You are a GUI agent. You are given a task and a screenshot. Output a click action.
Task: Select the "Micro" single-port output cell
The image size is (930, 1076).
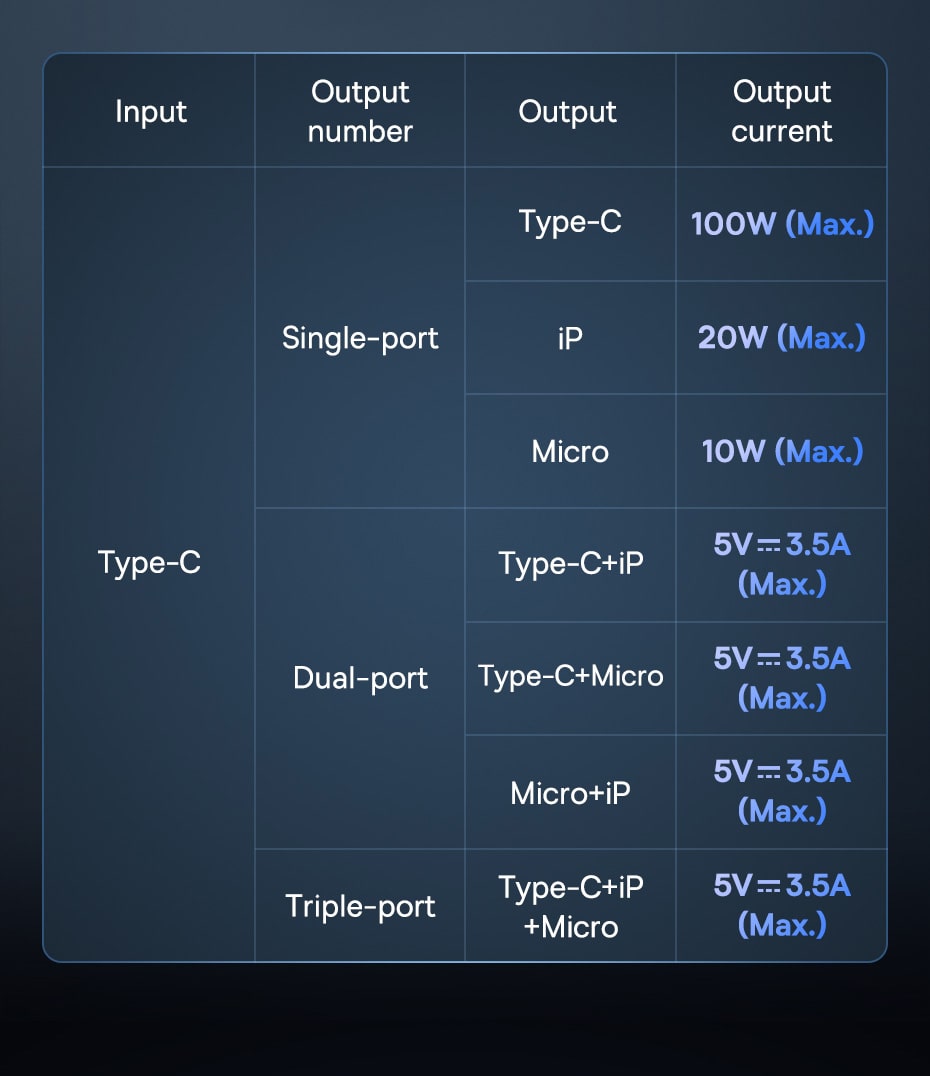[570, 451]
